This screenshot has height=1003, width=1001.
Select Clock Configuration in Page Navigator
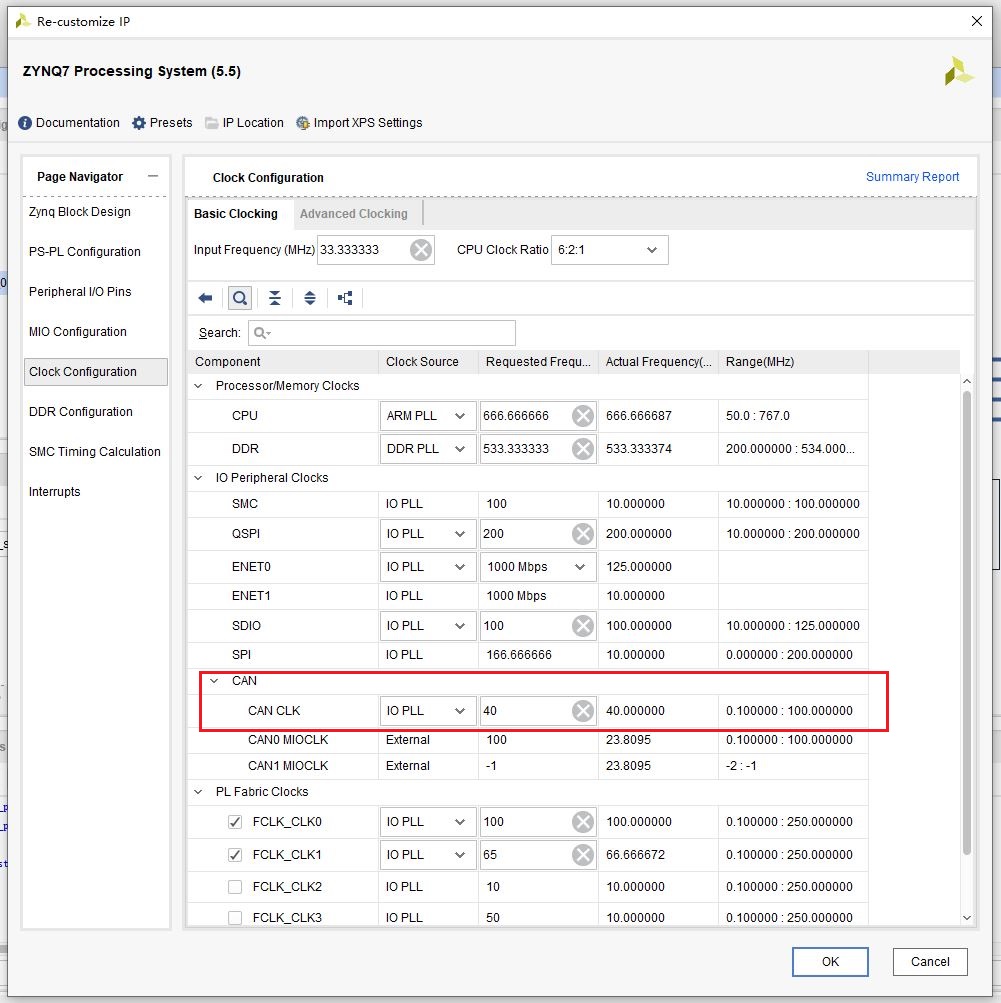click(96, 372)
